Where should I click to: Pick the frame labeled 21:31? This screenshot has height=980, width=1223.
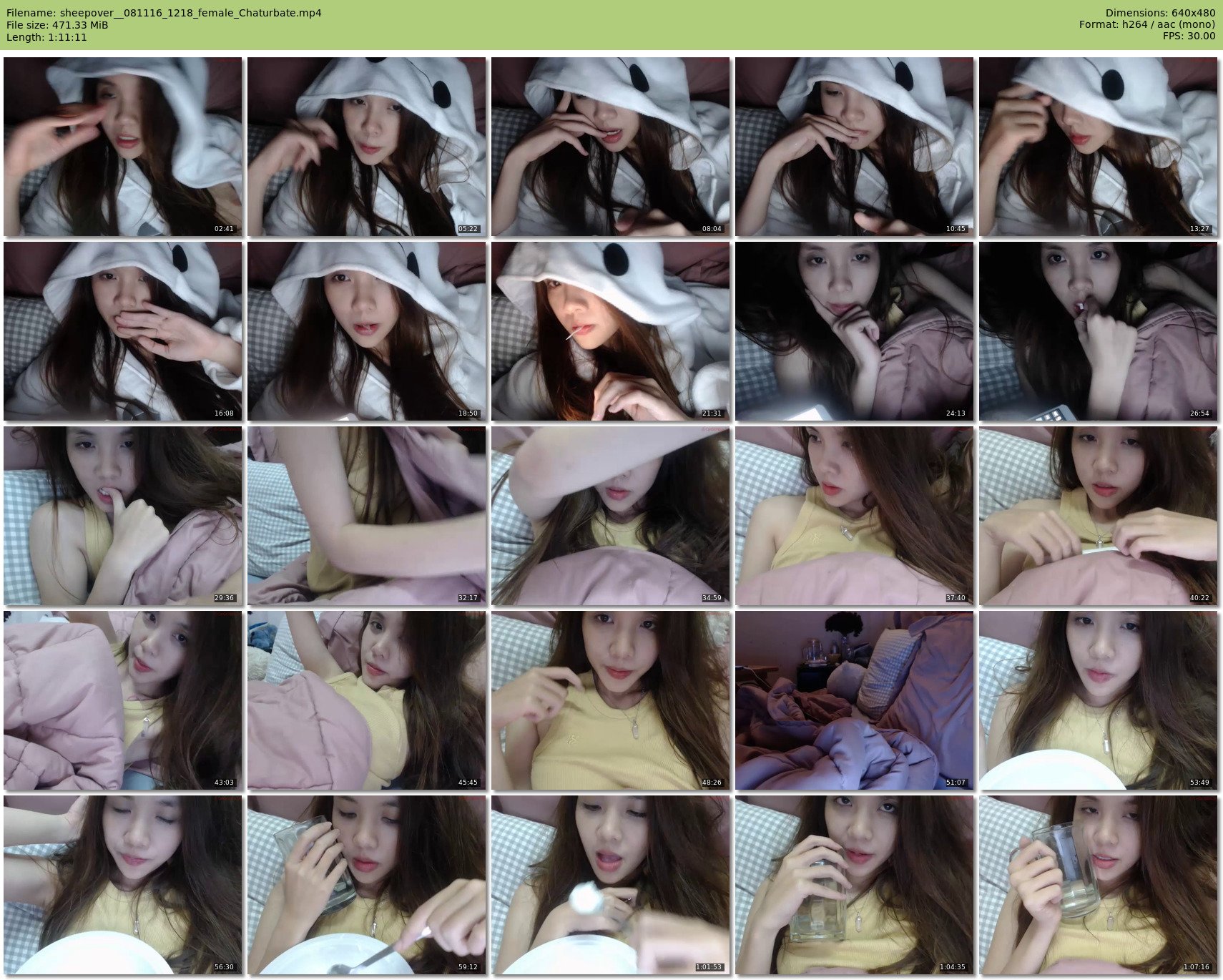pos(610,331)
